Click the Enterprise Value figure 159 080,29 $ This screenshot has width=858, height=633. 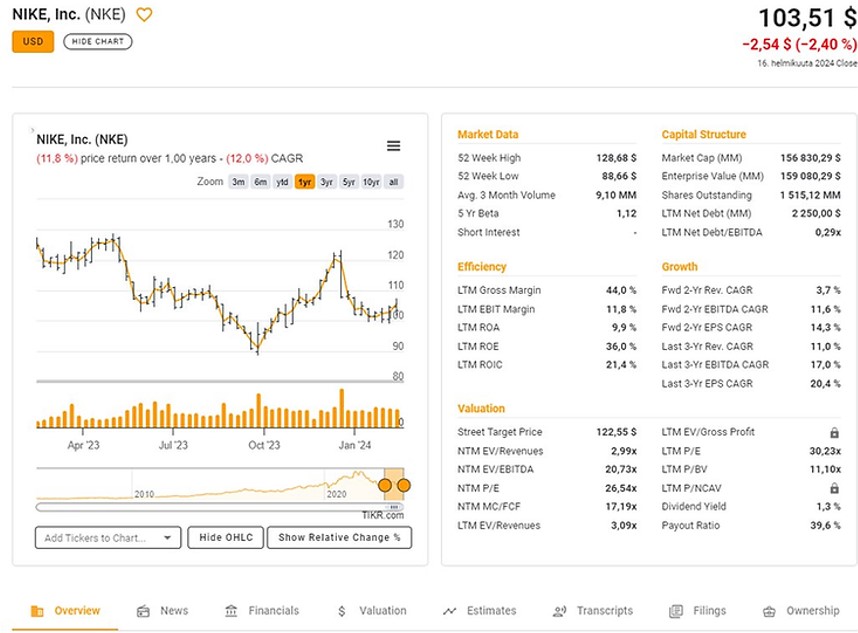point(810,176)
